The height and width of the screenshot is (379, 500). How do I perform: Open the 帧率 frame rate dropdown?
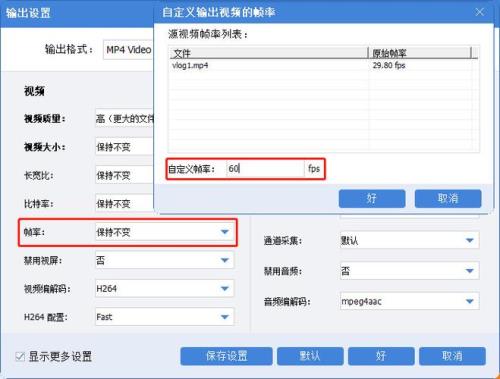click(165, 232)
